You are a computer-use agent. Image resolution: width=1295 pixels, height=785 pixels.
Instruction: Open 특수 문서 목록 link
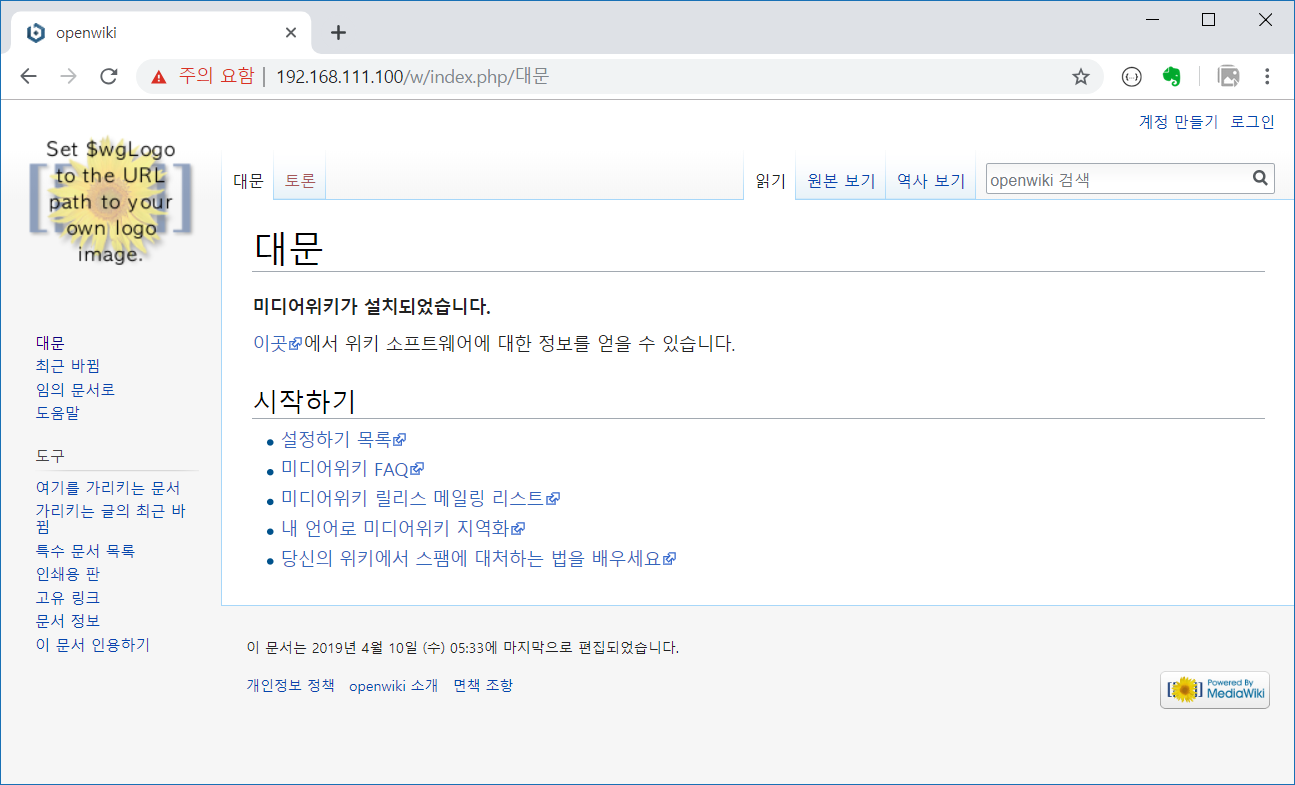click(85, 551)
